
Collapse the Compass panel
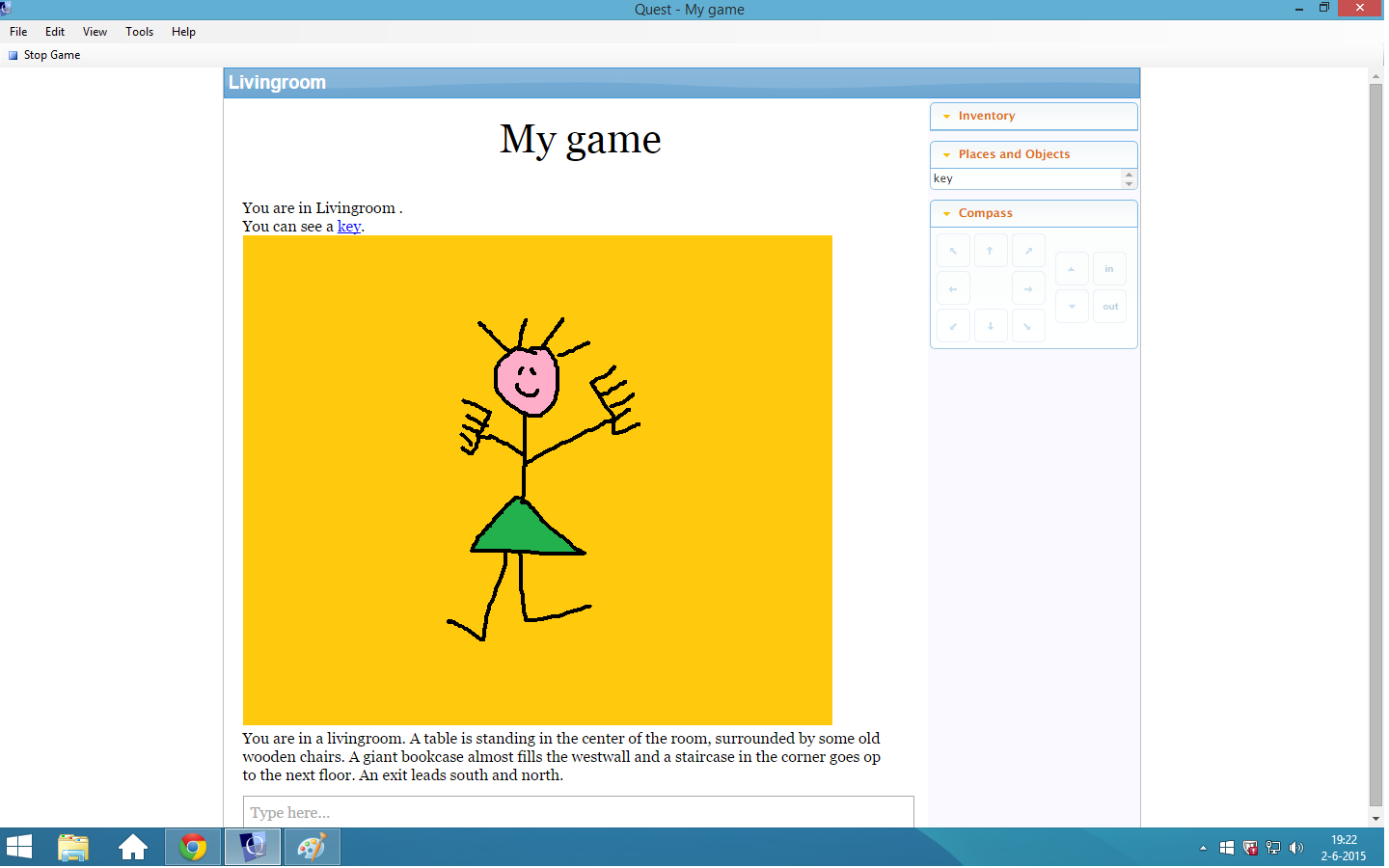[945, 213]
